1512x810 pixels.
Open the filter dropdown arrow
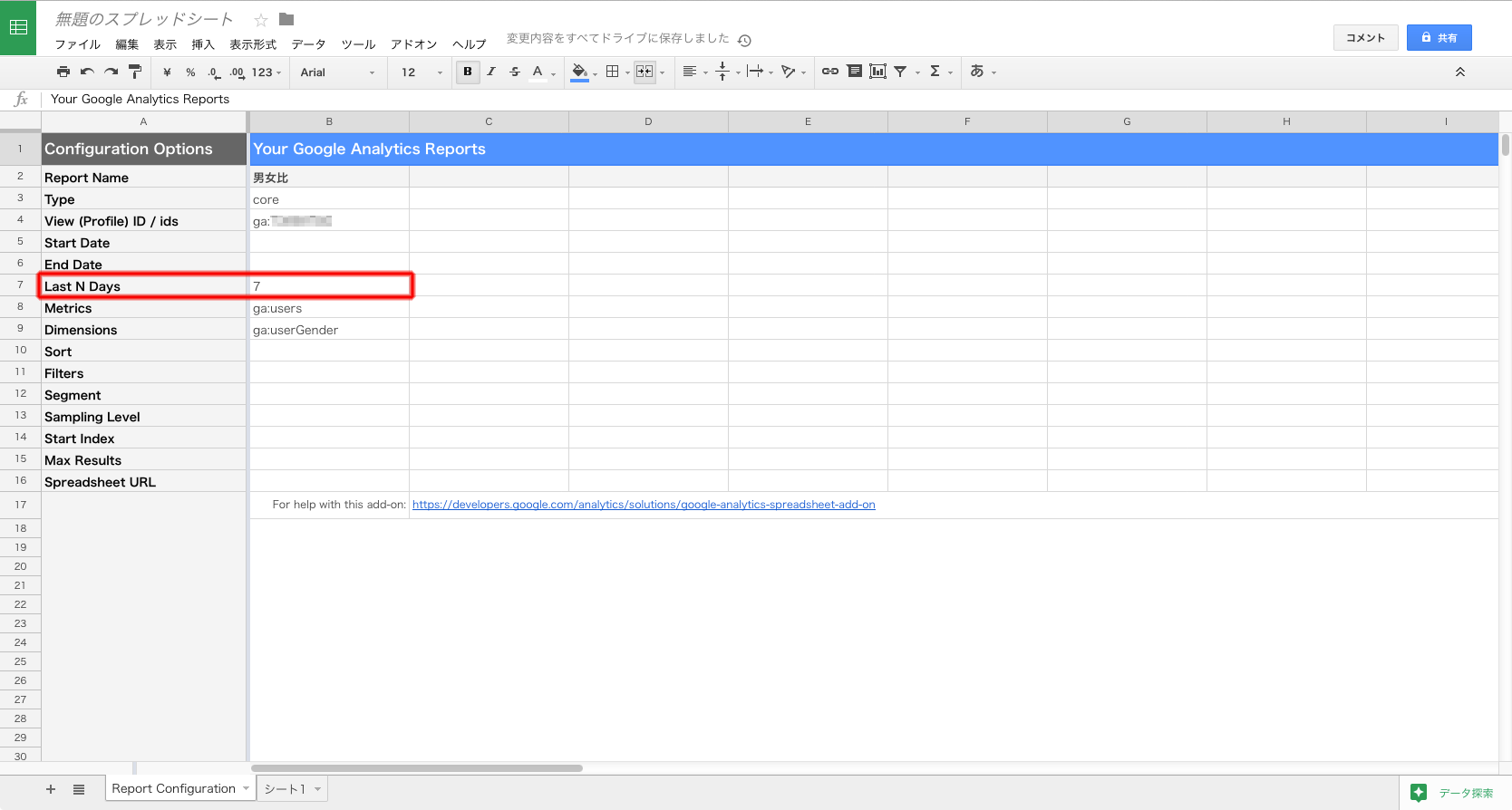[x=917, y=72]
